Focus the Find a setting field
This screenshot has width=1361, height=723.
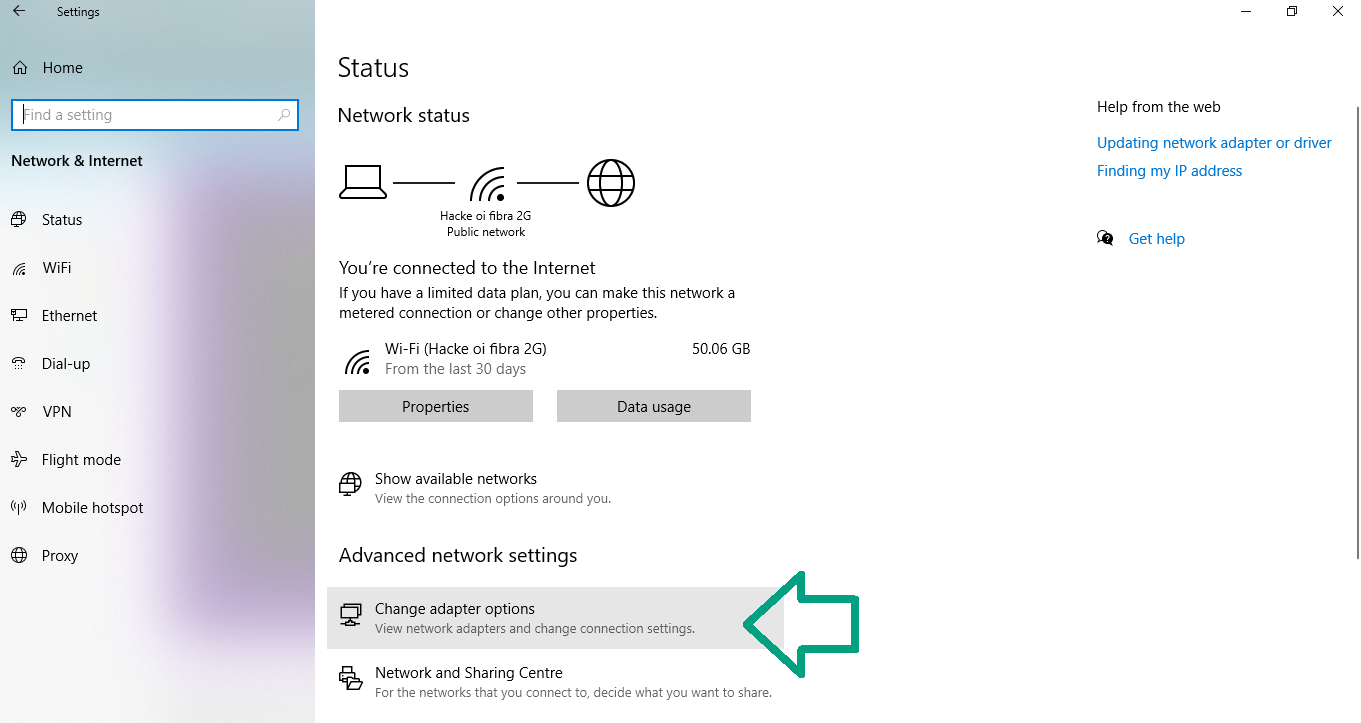point(145,115)
